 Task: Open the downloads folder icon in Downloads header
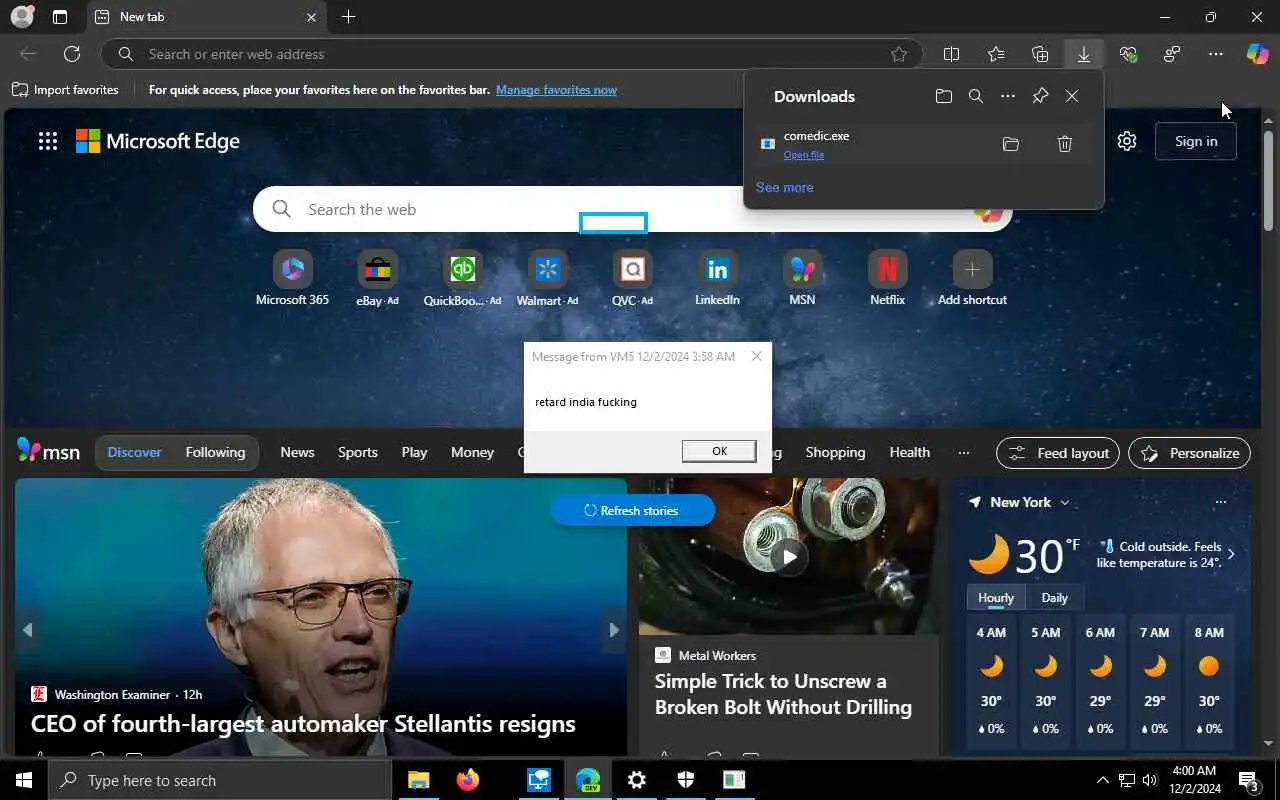pyautogui.click(x=943, y=96)
